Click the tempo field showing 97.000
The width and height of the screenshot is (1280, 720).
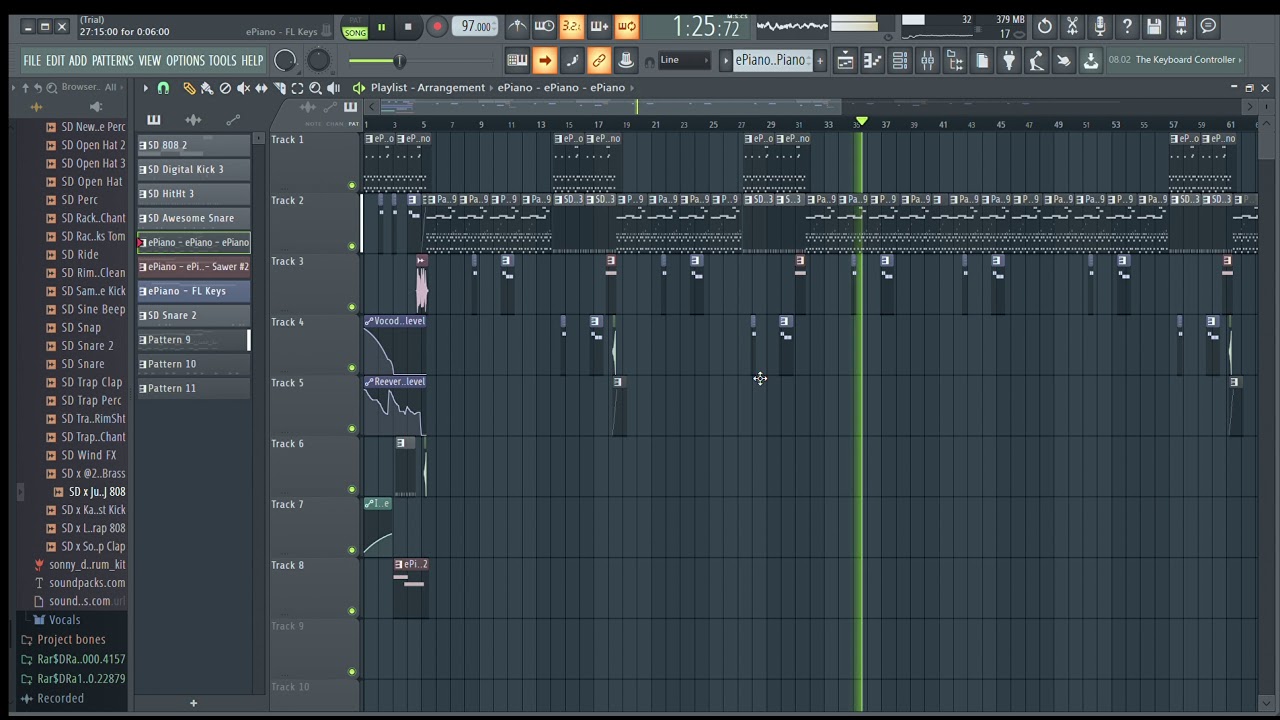(x=476, y=27)
